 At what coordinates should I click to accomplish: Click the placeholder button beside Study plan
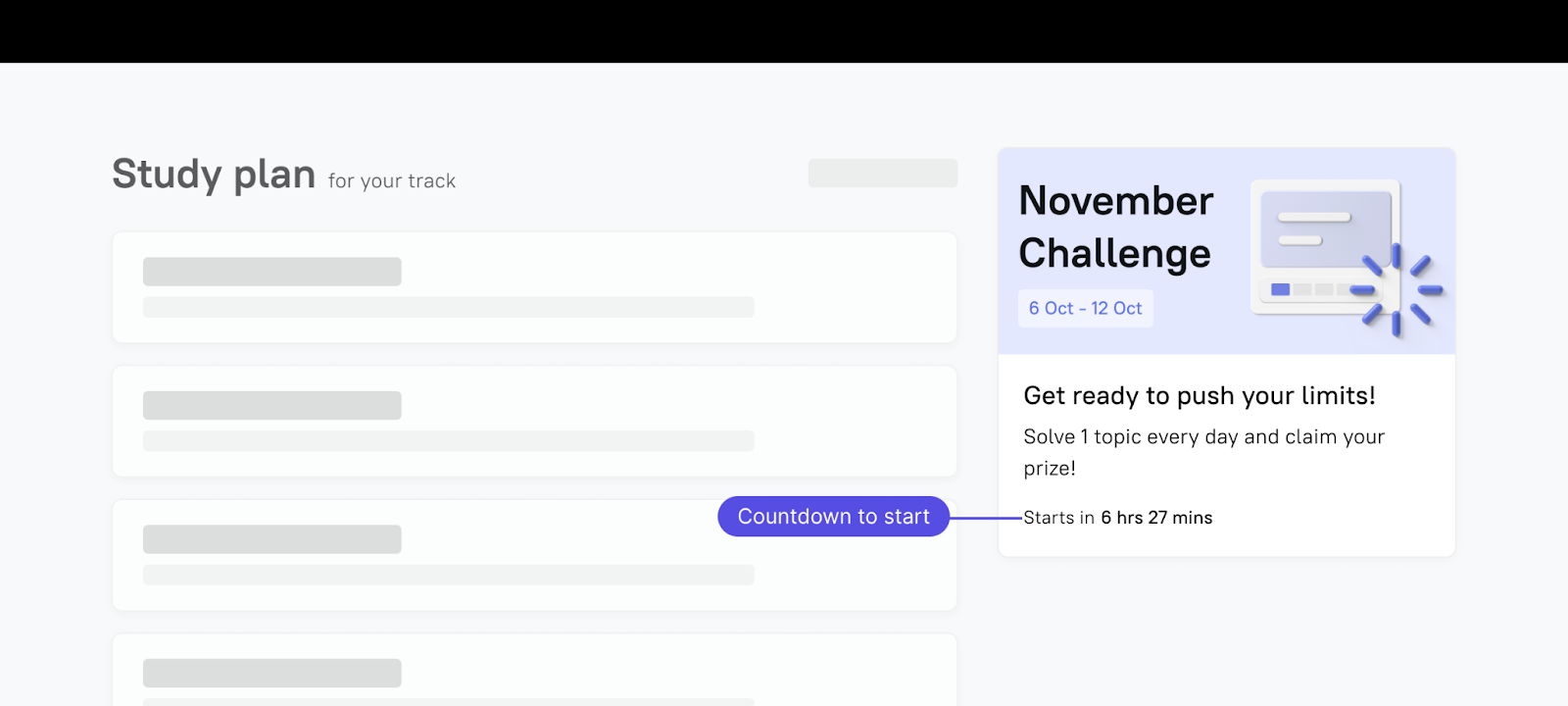[x=883, y=173]
